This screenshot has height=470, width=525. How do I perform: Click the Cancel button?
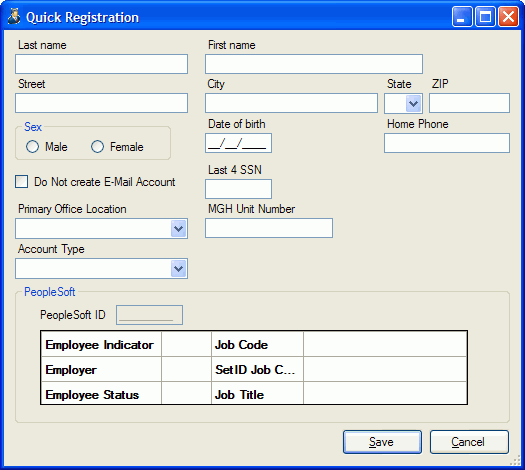click(x=469, y=442)
